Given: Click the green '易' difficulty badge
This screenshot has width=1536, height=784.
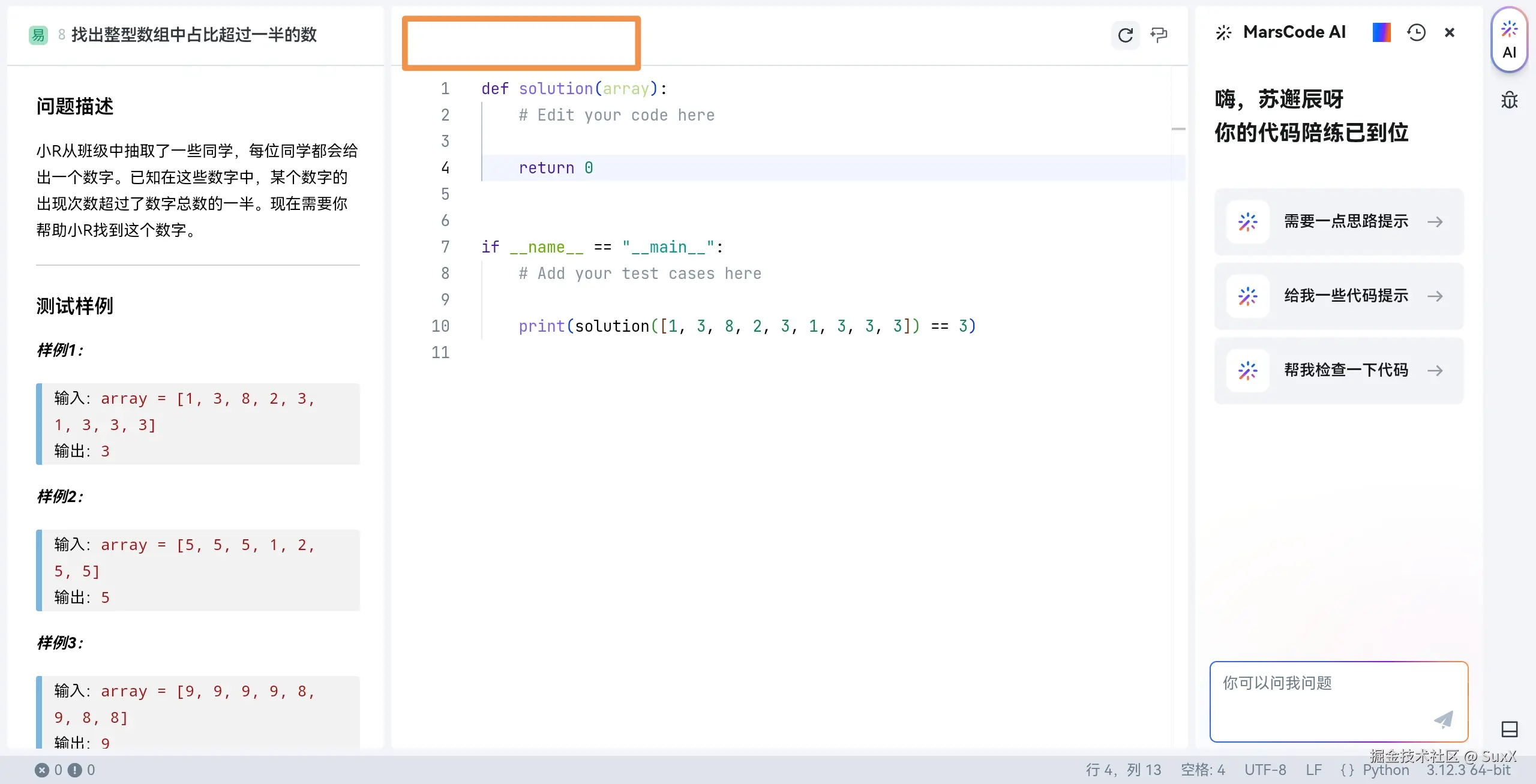Looking at the screenshot, I should (x=38, y=35).
